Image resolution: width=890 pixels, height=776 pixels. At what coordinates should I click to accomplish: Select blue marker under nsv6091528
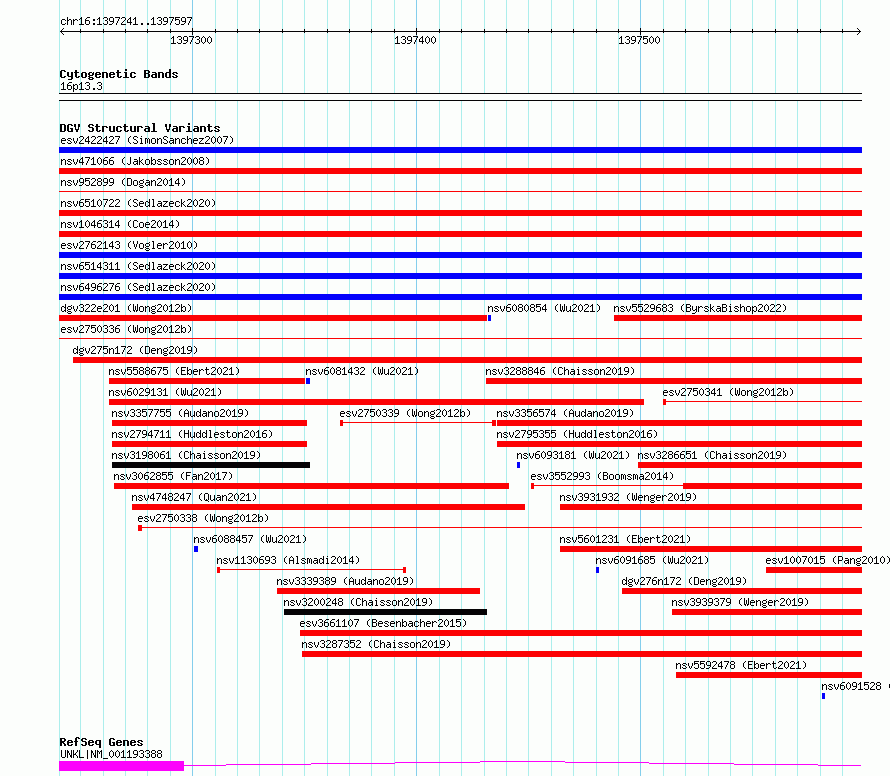(823, 696)
